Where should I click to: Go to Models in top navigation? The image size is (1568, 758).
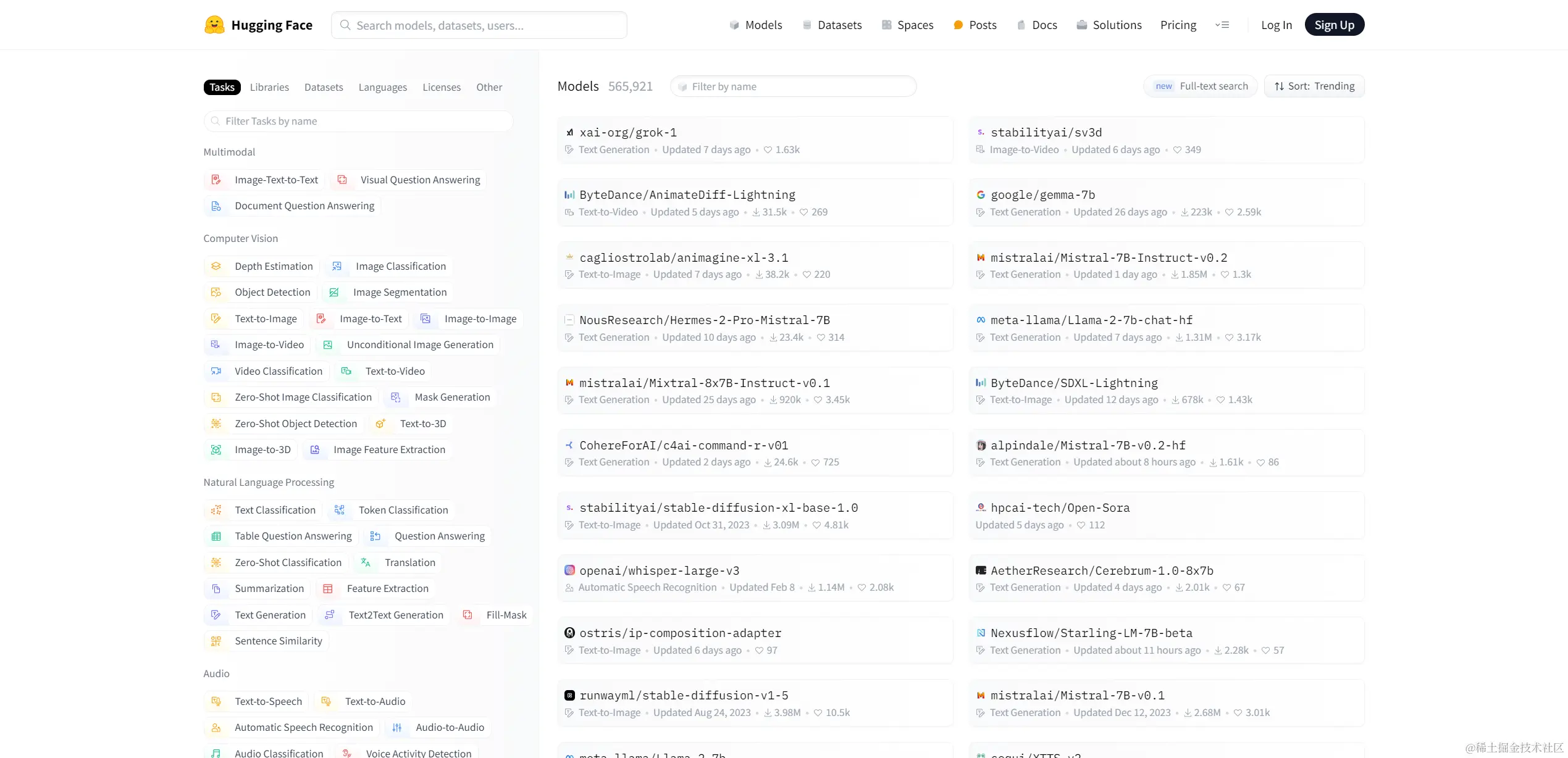click(756, 25)
